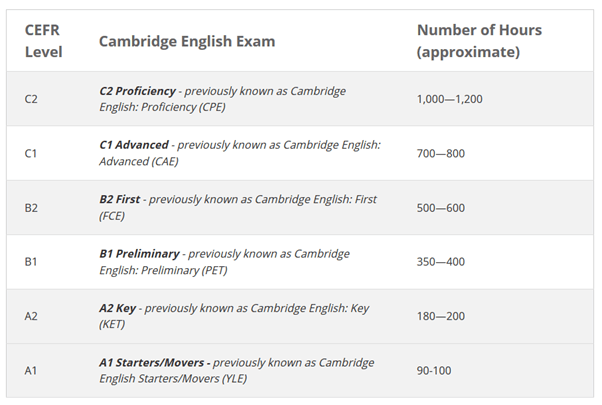
Task: Select the 350—400 hours value
Action: coord(441,262)
